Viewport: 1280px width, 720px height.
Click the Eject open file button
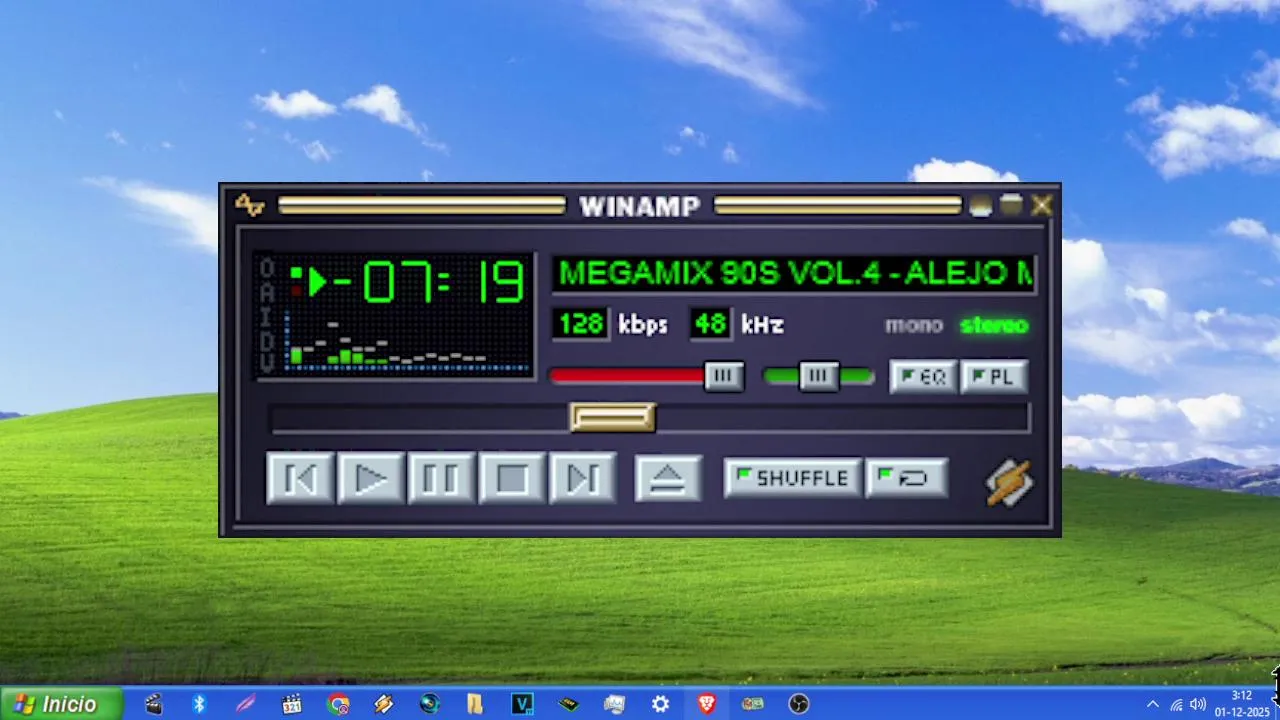coord(668,478)
